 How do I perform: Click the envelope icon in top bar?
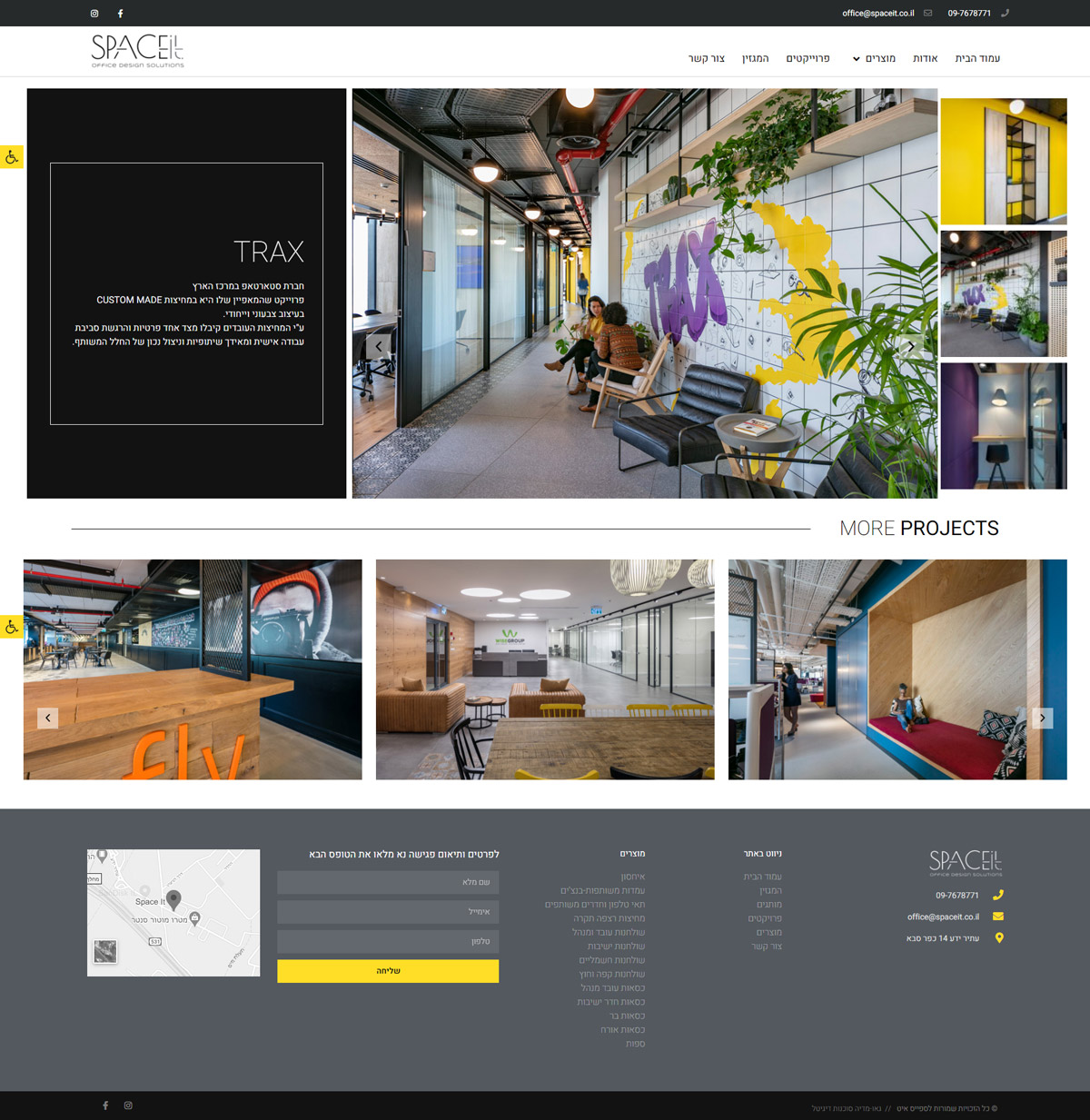(927, 14)
